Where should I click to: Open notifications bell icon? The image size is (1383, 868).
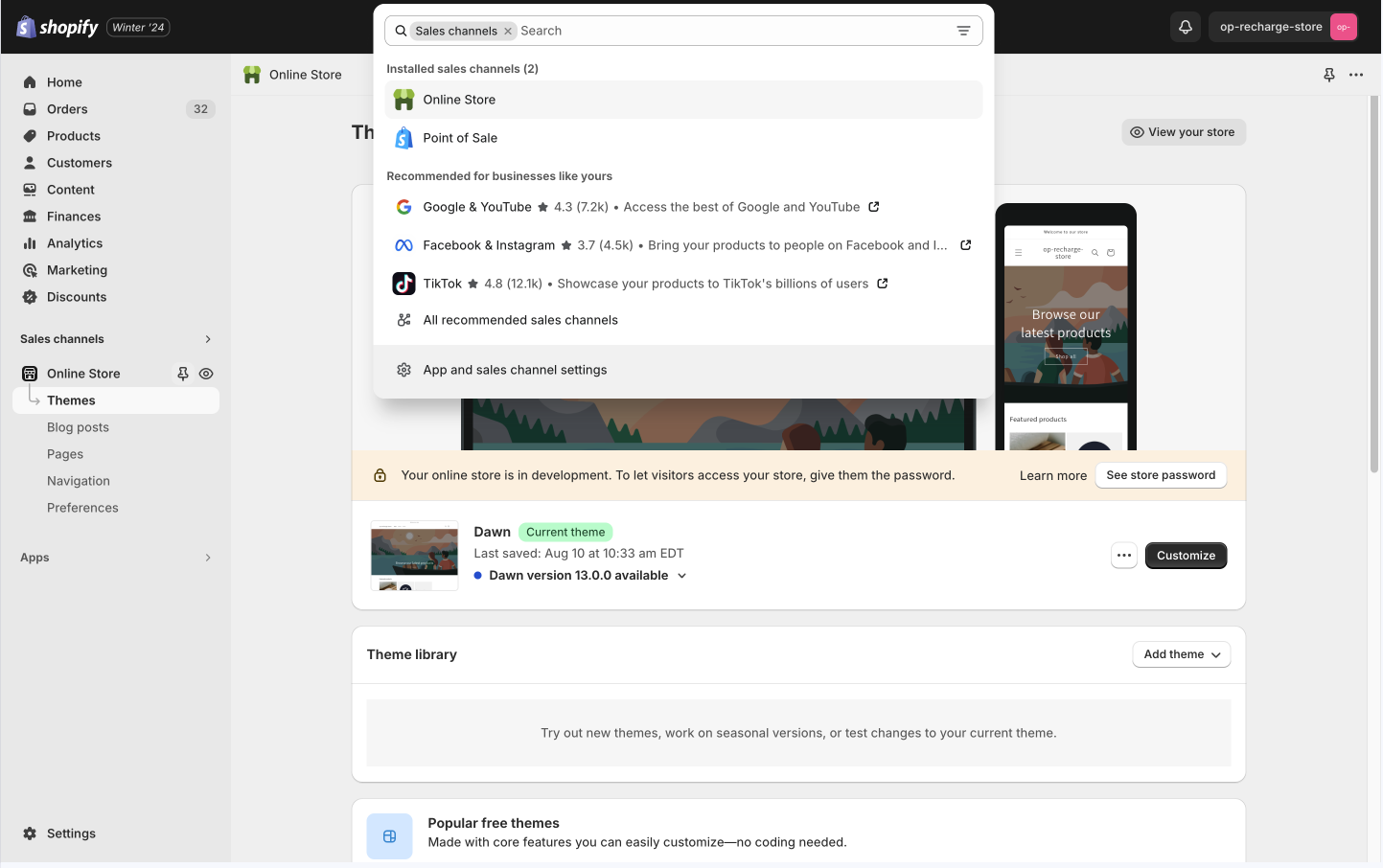coord(1186,27)
